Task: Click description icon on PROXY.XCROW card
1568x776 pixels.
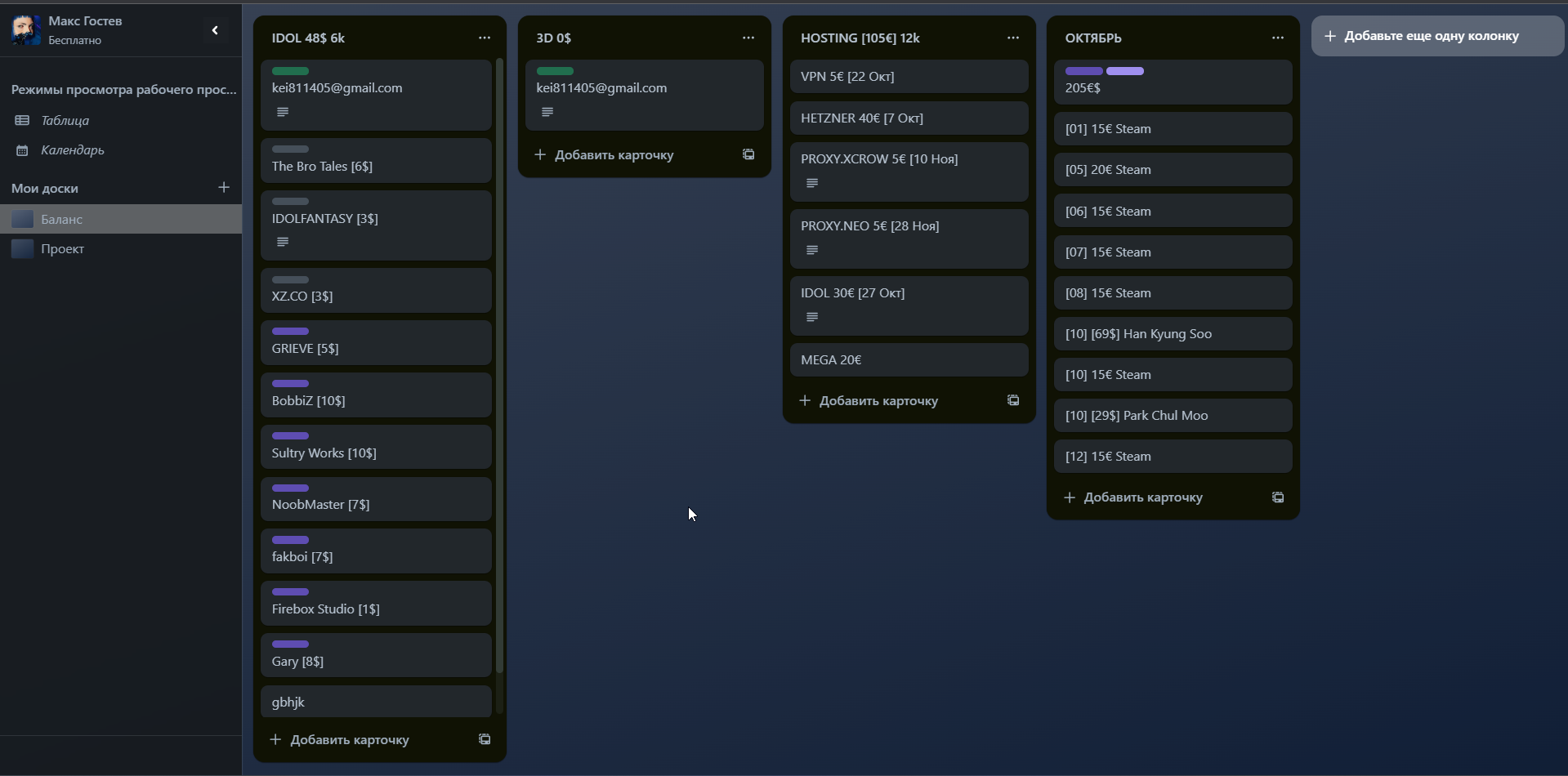Action: pos(812,183)
